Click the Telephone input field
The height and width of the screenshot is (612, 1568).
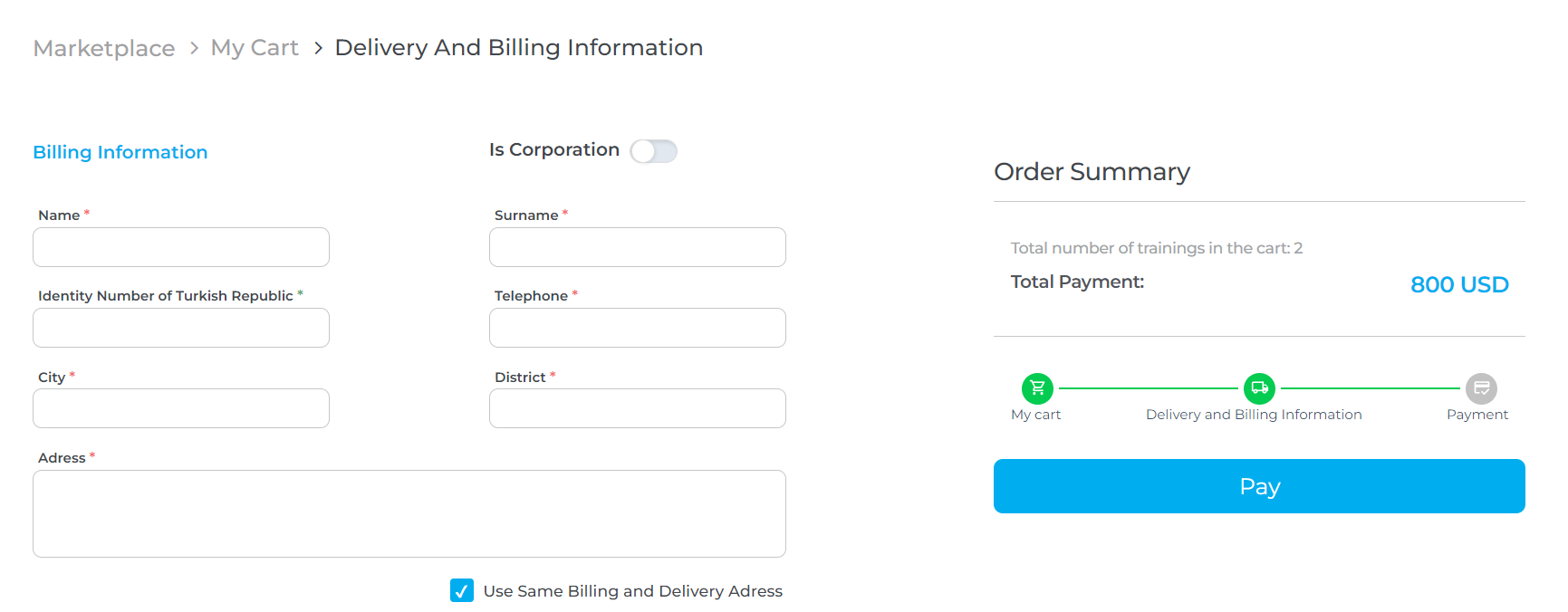[638, 328]
